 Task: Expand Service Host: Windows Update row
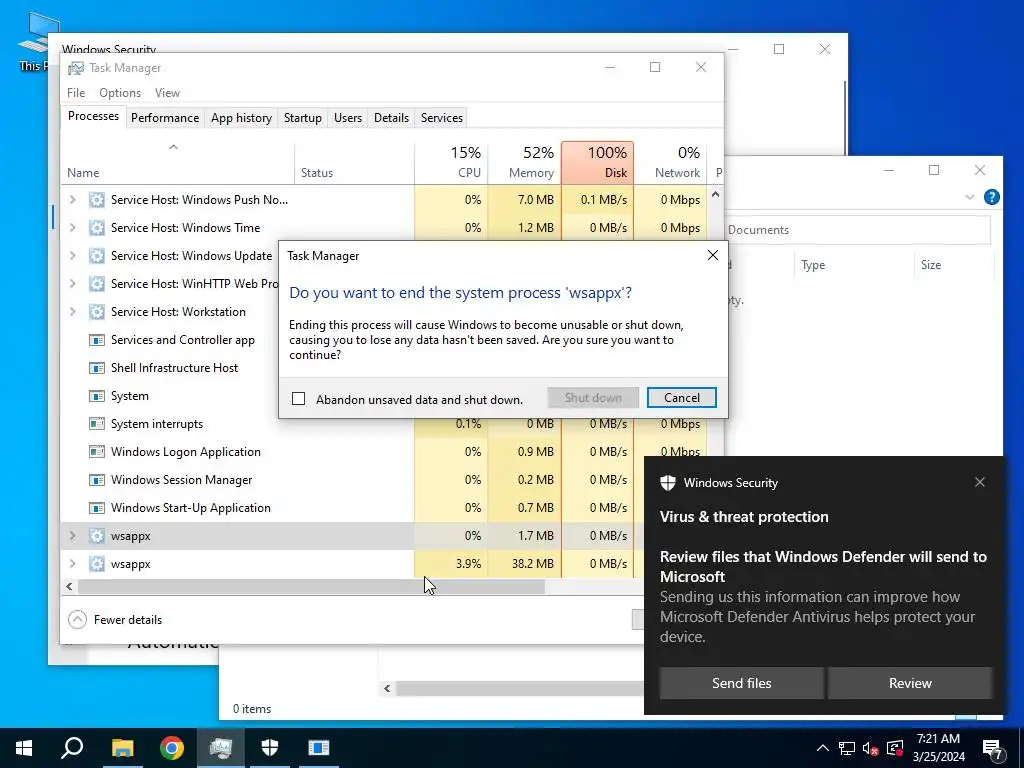pyautogui.click(x=72, y=256)
